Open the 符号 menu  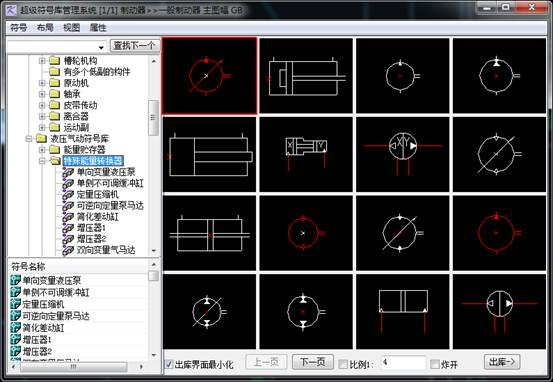(18, 28)
